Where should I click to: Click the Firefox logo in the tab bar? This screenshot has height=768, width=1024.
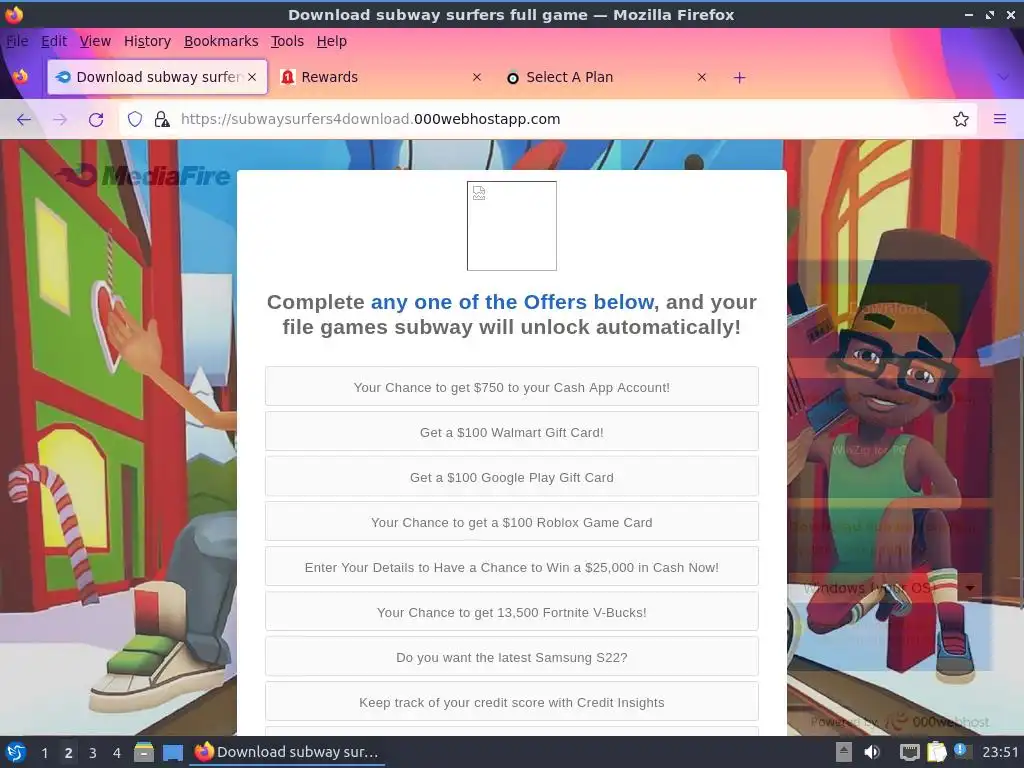coord(20,76)
